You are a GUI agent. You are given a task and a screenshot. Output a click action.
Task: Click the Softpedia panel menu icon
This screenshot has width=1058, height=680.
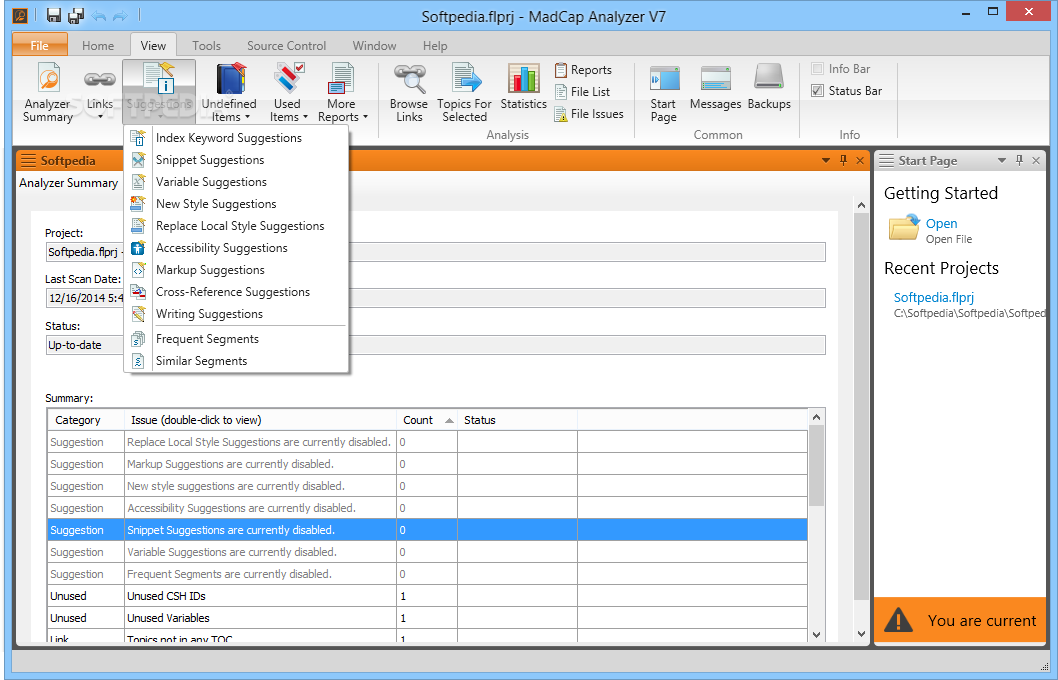pyautogui.click(x=28, y=161)
